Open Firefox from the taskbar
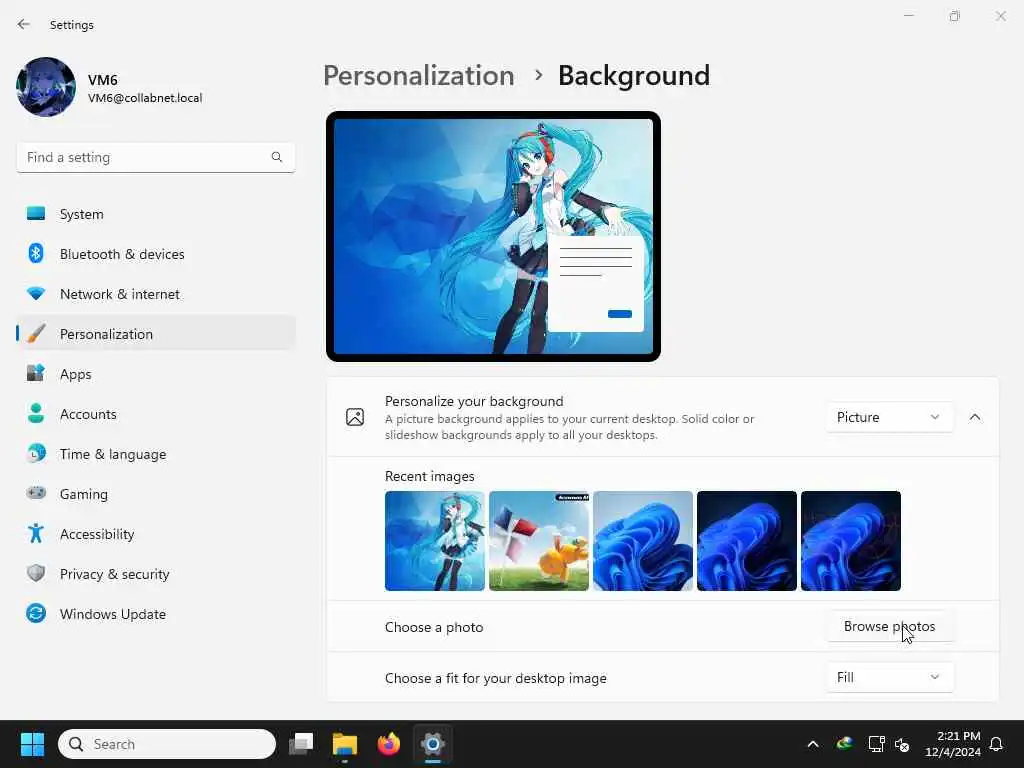The image size is (1024, 768). tap(389, 744)
